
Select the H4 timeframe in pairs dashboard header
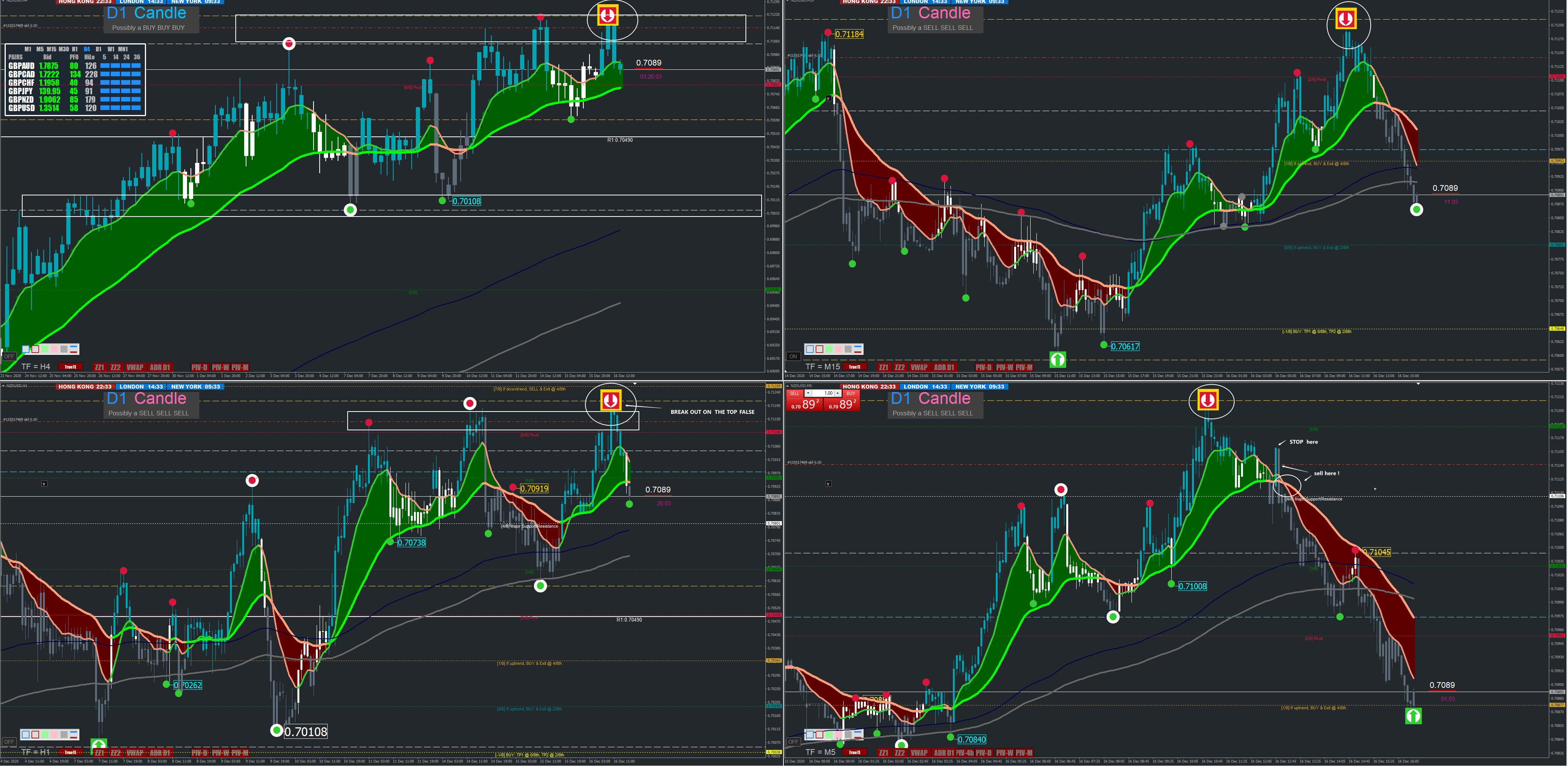pos(87,49)
